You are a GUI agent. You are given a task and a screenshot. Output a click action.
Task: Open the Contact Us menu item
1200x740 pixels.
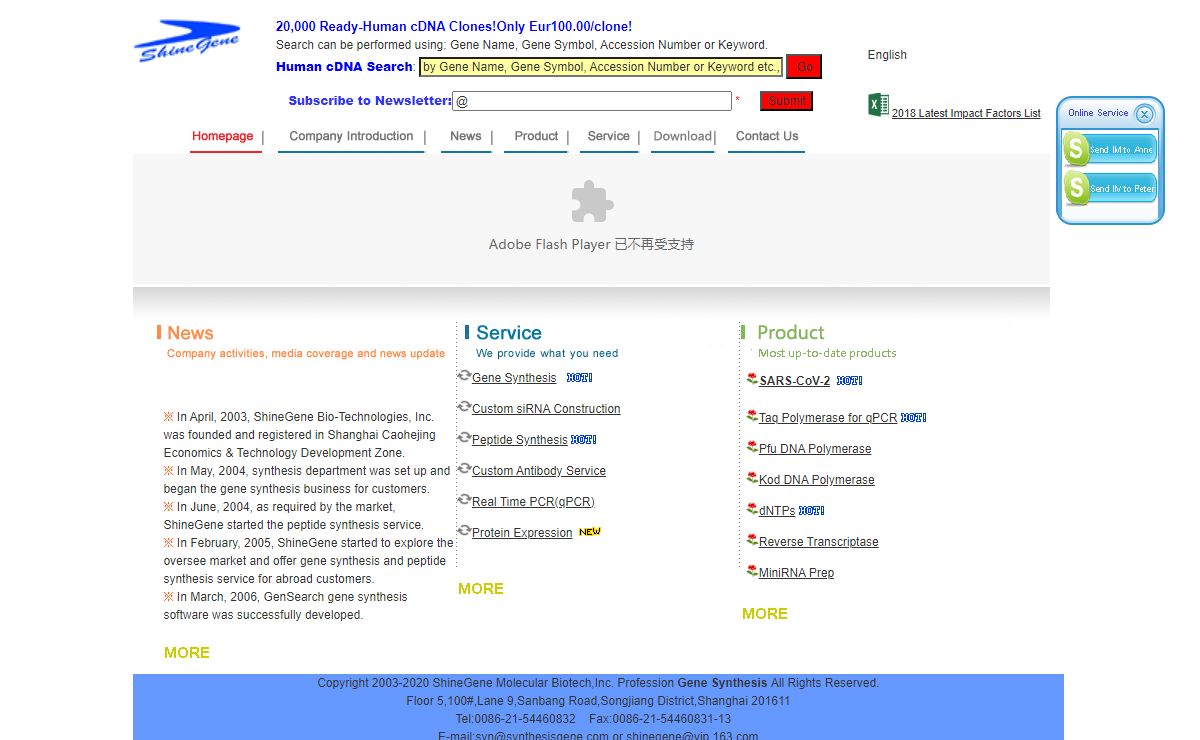click(x=767, y=136)
